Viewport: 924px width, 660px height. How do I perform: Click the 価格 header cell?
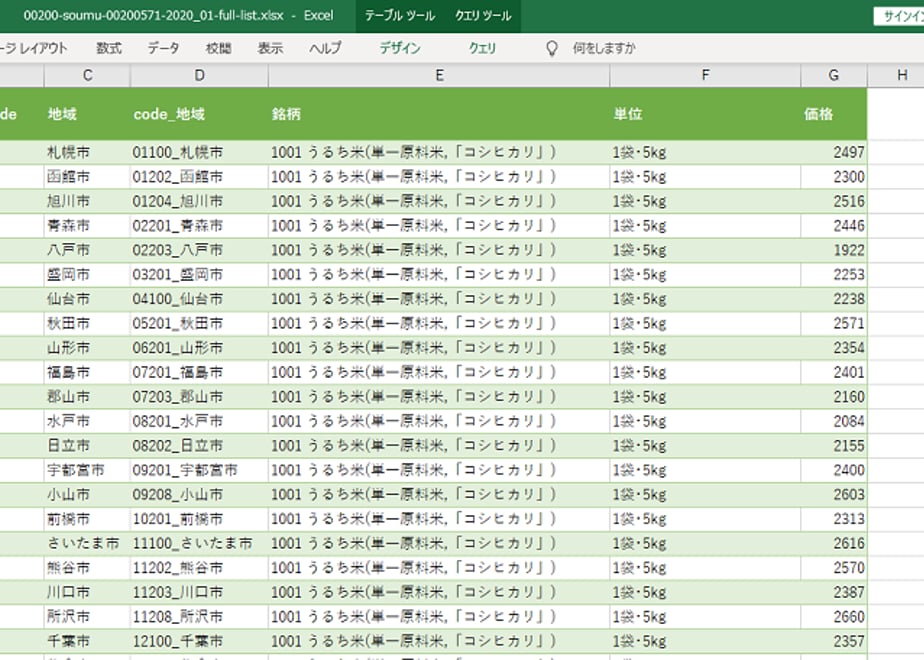coord(834,114)
